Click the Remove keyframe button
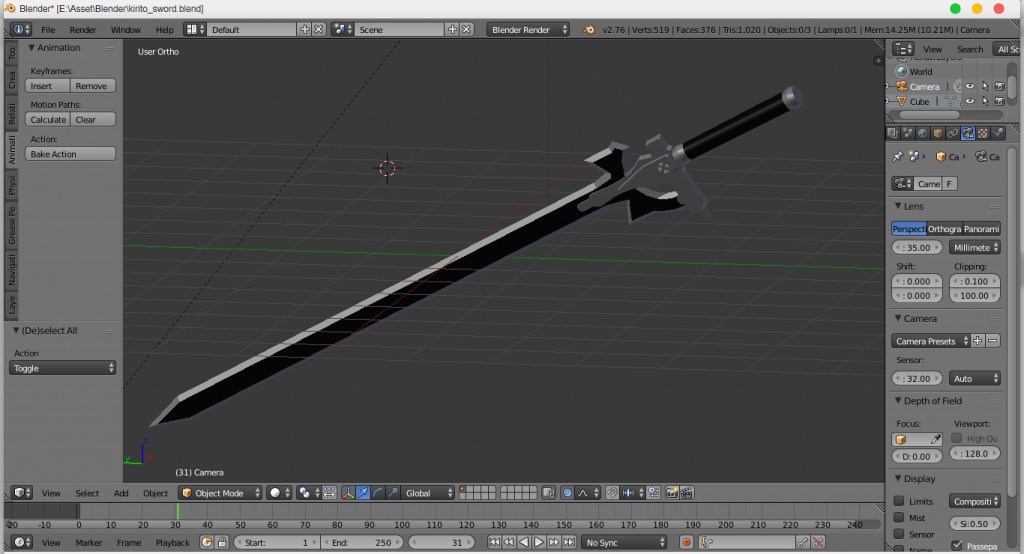The image size is (1024, 554). click(x=93, y=86)
